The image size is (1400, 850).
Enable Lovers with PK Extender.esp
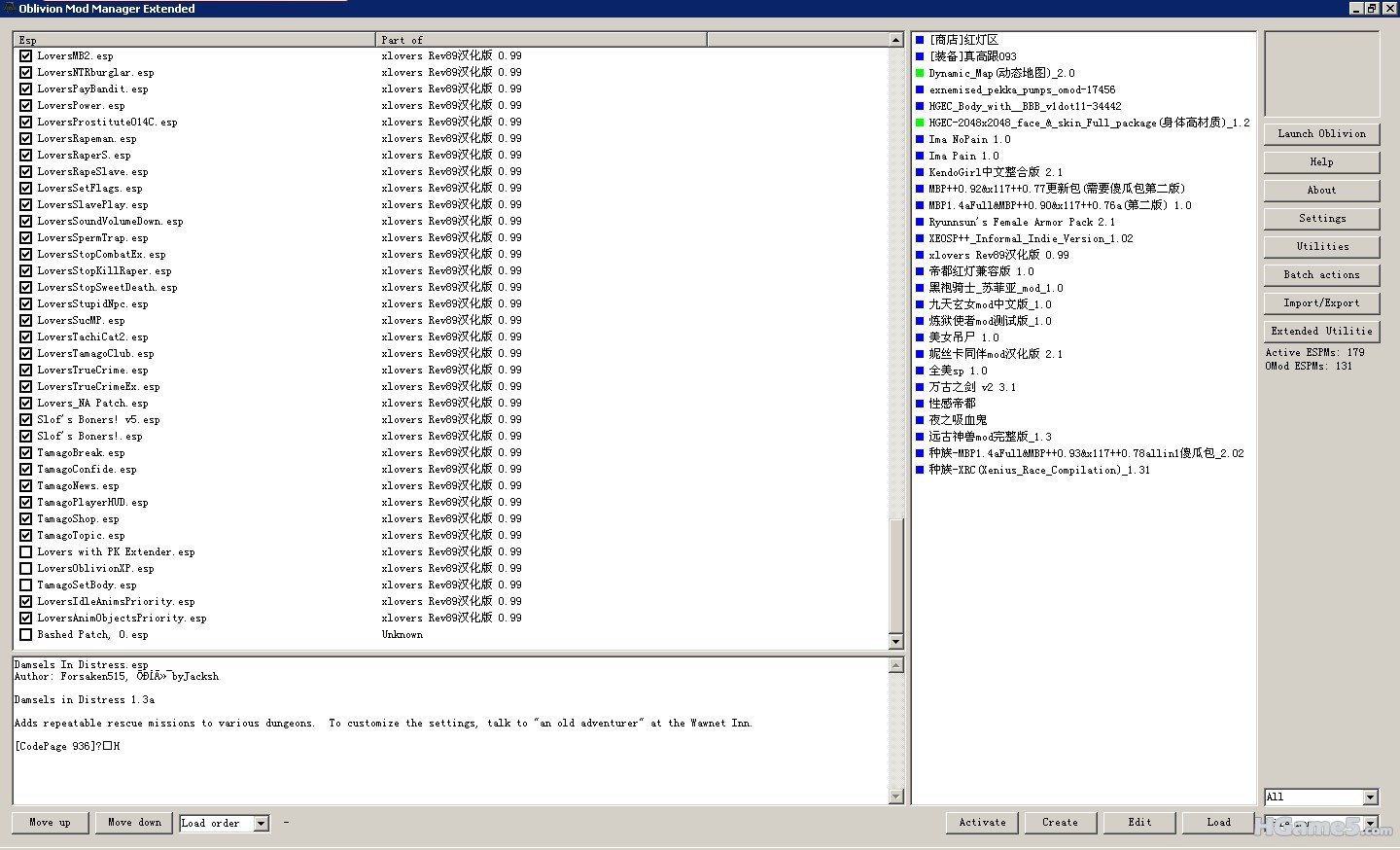coord(26,552)
